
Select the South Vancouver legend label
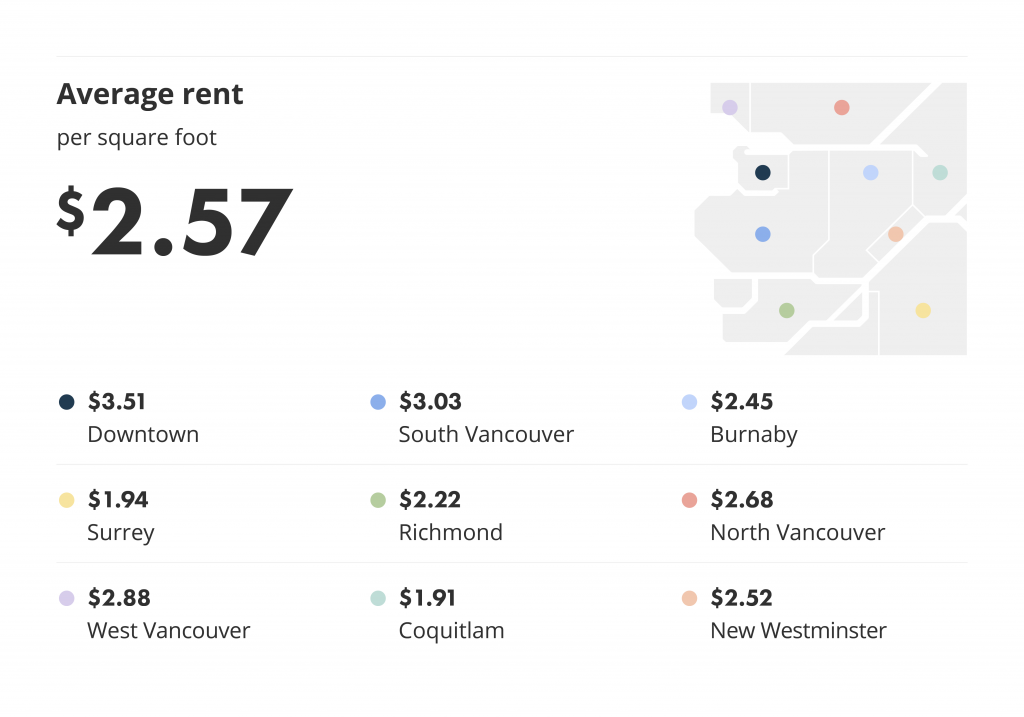tap(486, 434)
